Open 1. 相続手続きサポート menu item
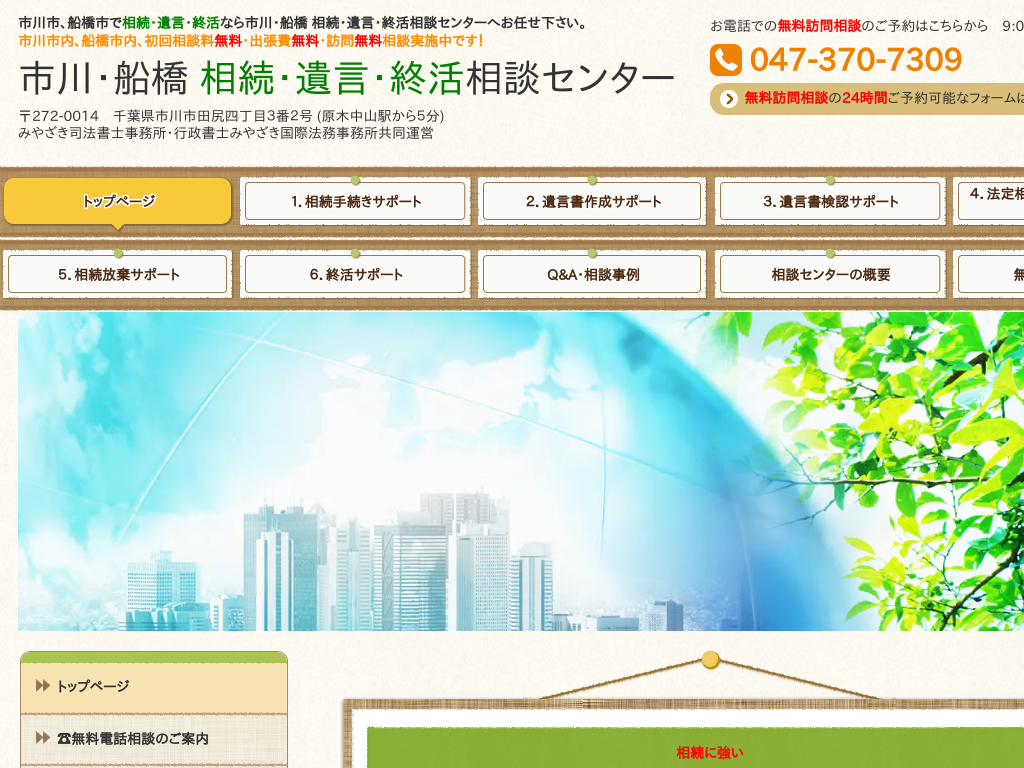 [x=355, y=201]
